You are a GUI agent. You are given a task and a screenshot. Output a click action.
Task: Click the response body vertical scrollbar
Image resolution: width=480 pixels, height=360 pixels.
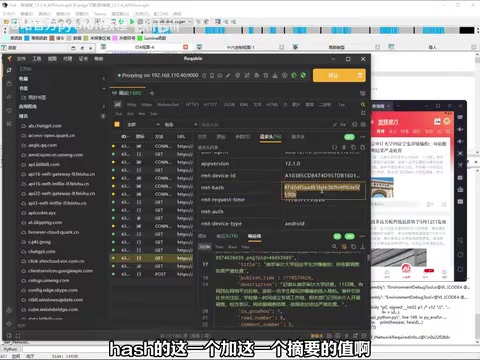tap(368, 258)
